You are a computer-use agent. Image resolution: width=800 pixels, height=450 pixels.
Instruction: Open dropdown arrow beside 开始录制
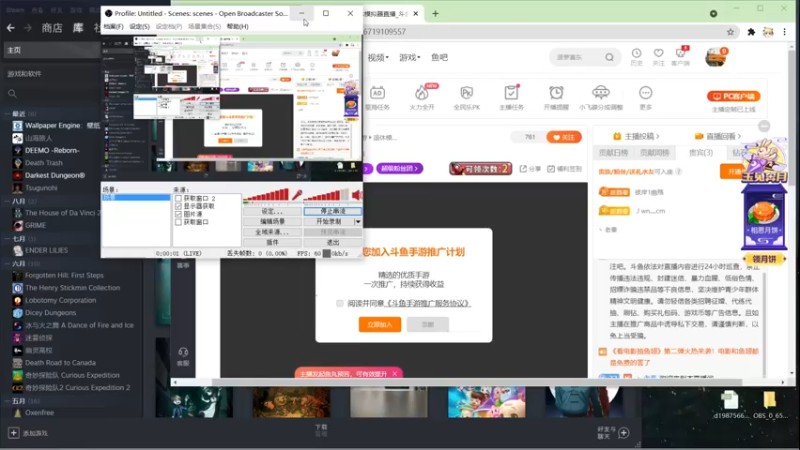[358, 221]
